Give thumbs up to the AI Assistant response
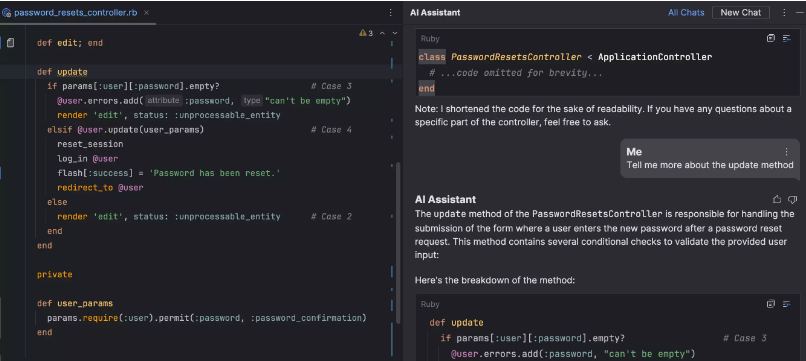806x361 pixels. click(777, 199)
